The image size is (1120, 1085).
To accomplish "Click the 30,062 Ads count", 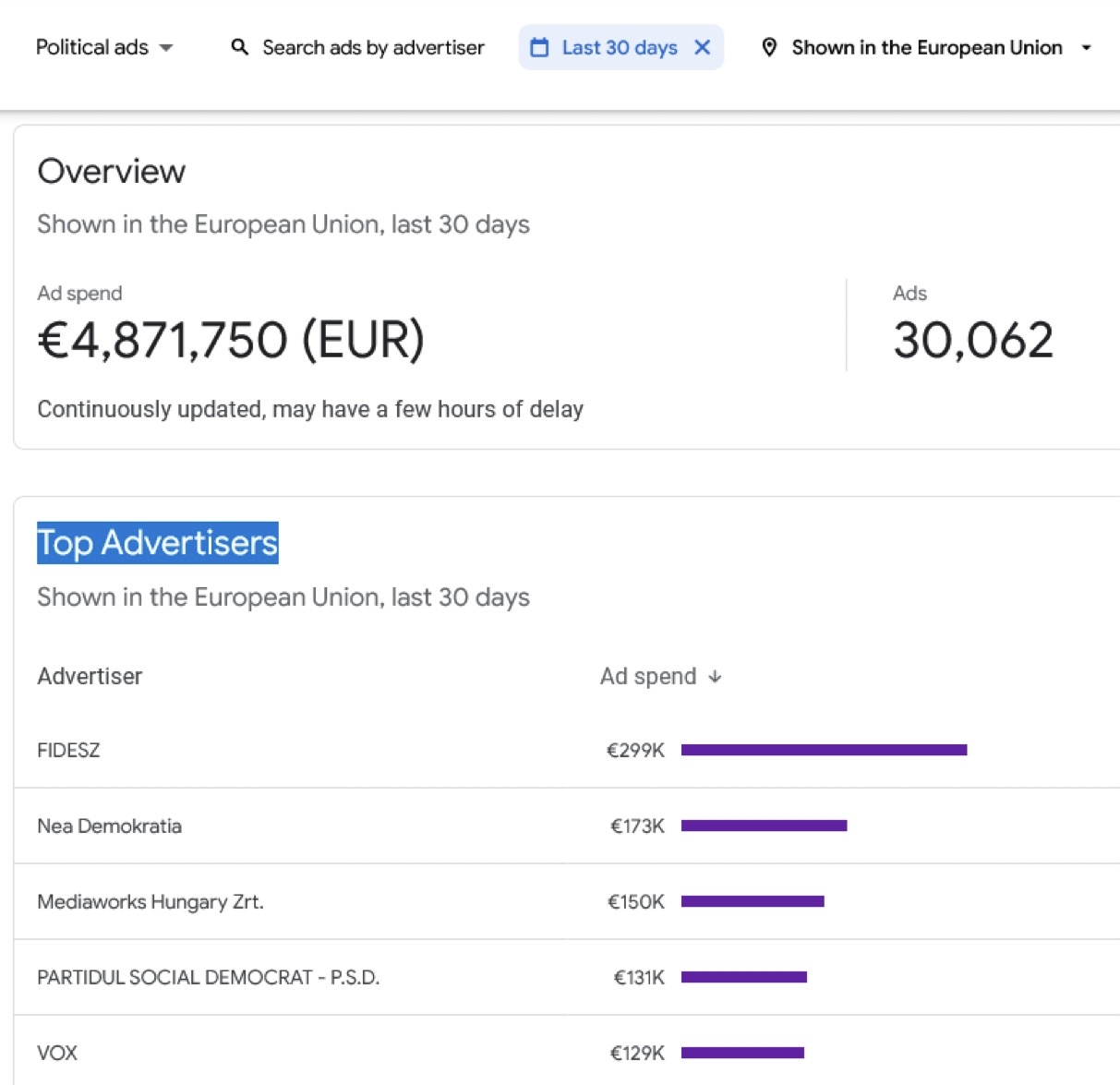I will click(x=972, y=340).
